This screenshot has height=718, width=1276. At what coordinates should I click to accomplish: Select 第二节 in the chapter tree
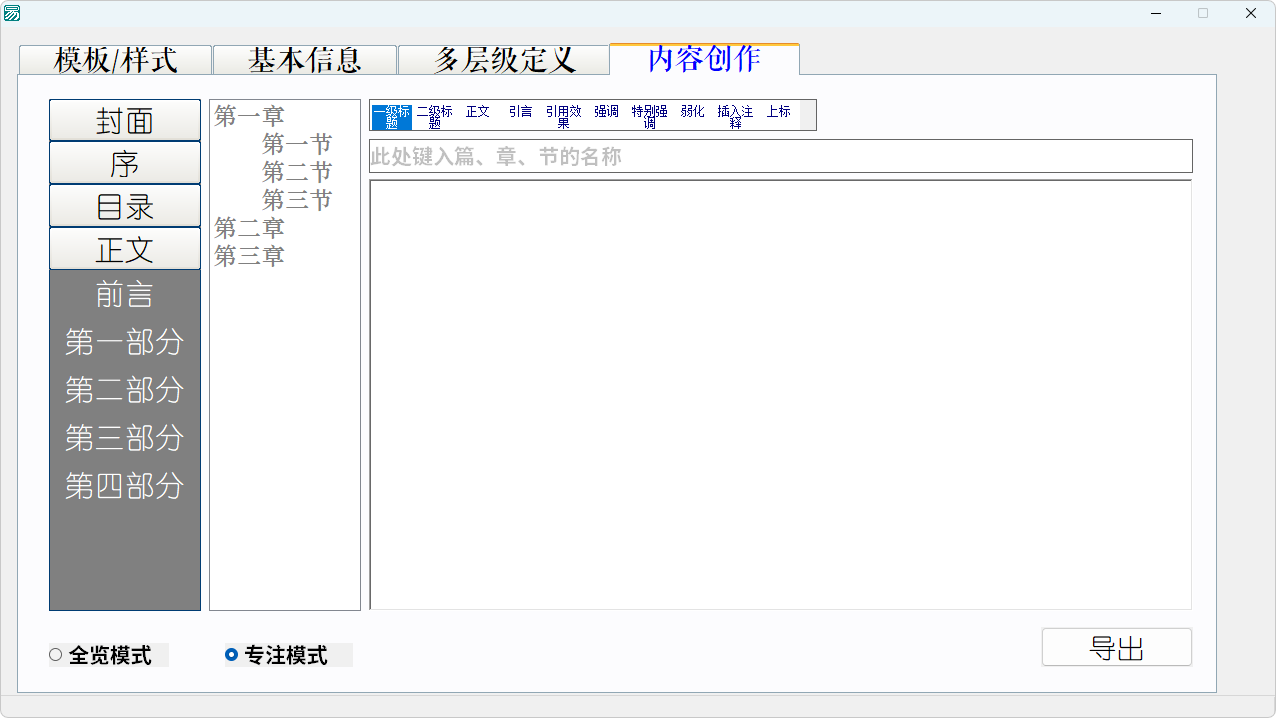(x=297, y=173)
